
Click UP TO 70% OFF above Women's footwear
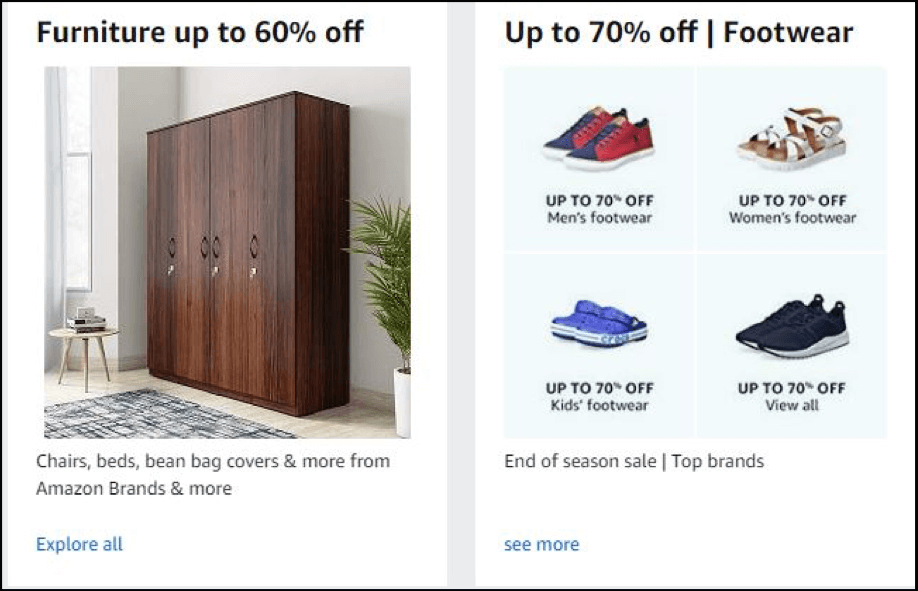(x=792, y=201)
